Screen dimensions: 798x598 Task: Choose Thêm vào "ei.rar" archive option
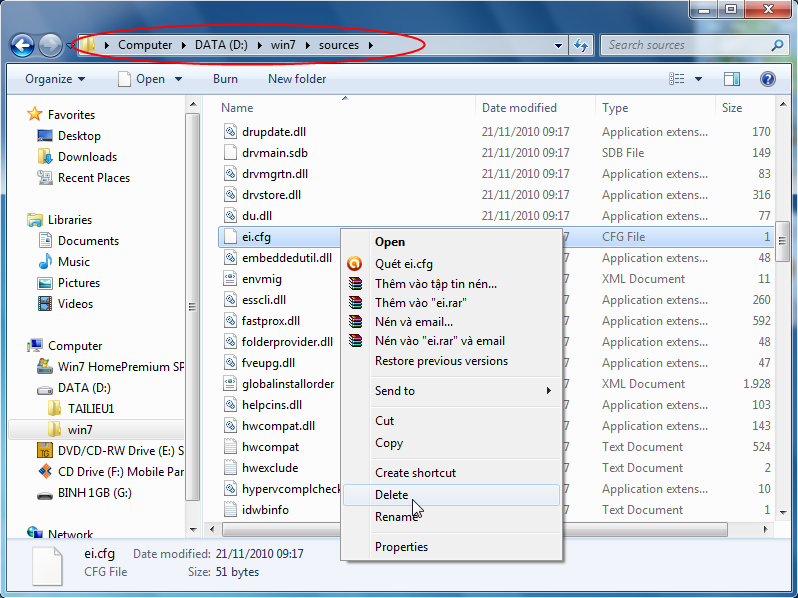tap(421, 302)
